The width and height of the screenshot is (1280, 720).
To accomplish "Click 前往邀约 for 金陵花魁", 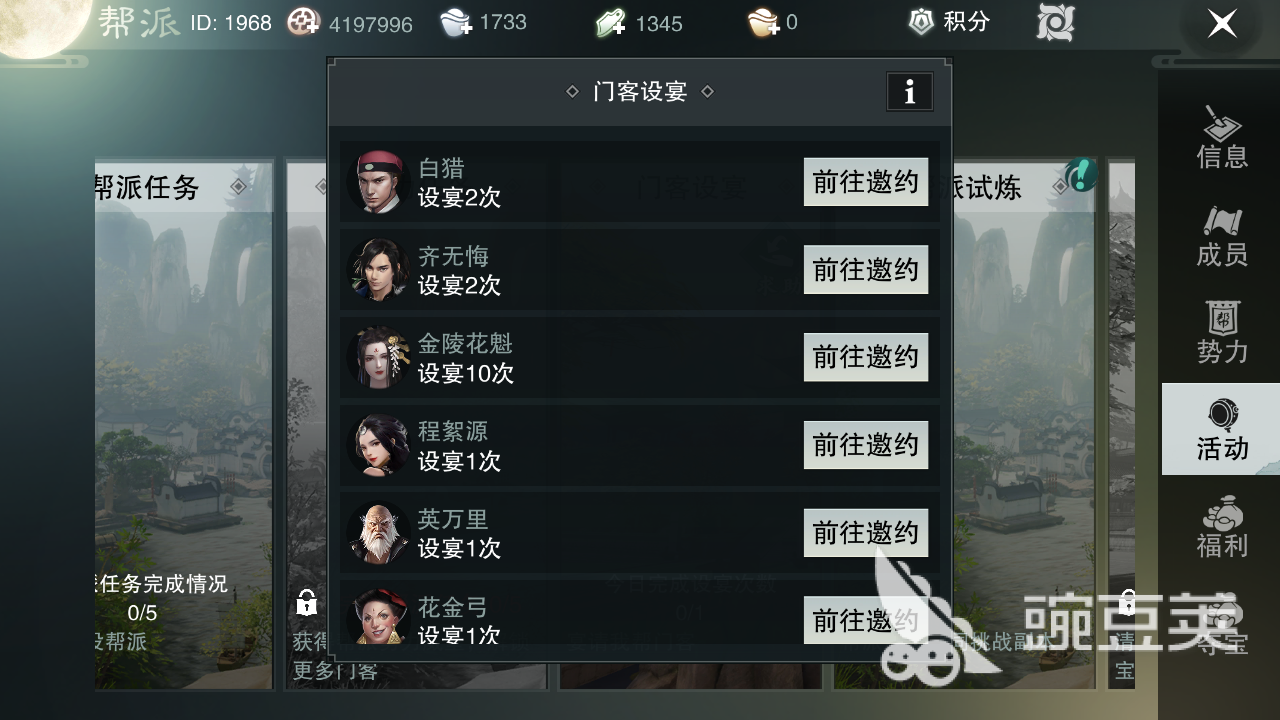I will (x=866, y=357).
